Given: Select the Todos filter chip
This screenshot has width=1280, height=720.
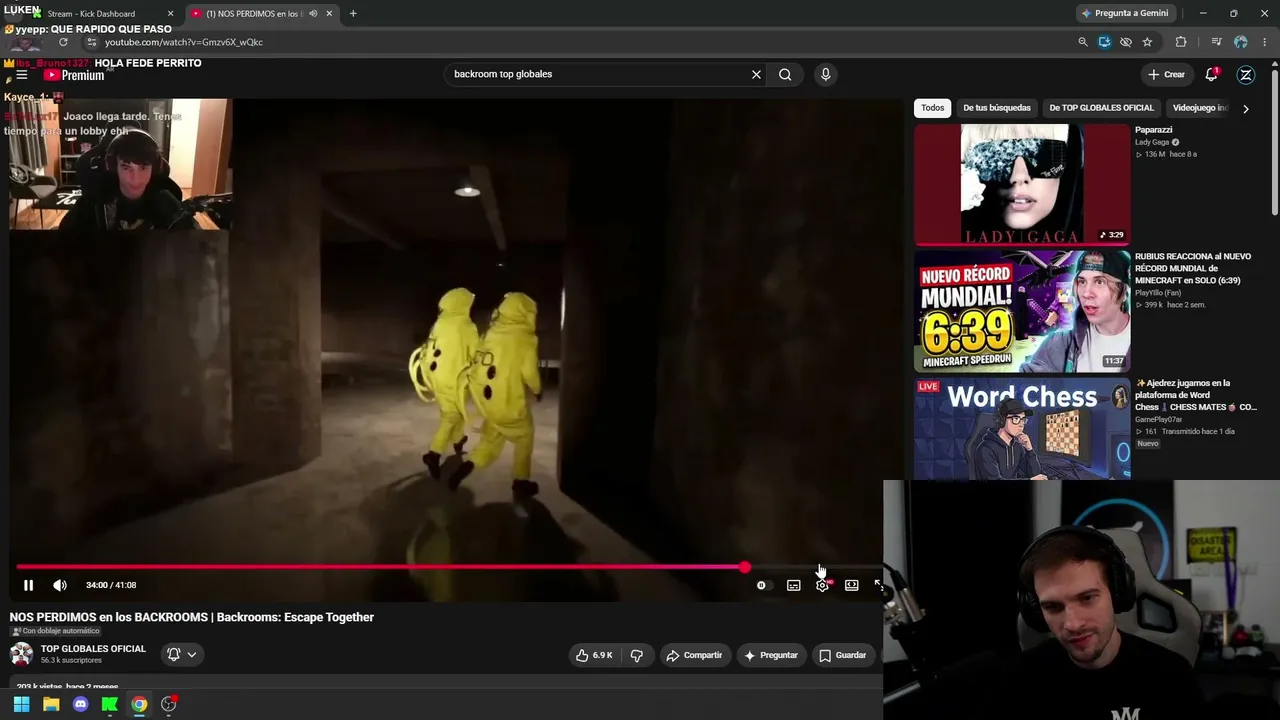Looking at the screenshot, I should click(933, 108).
